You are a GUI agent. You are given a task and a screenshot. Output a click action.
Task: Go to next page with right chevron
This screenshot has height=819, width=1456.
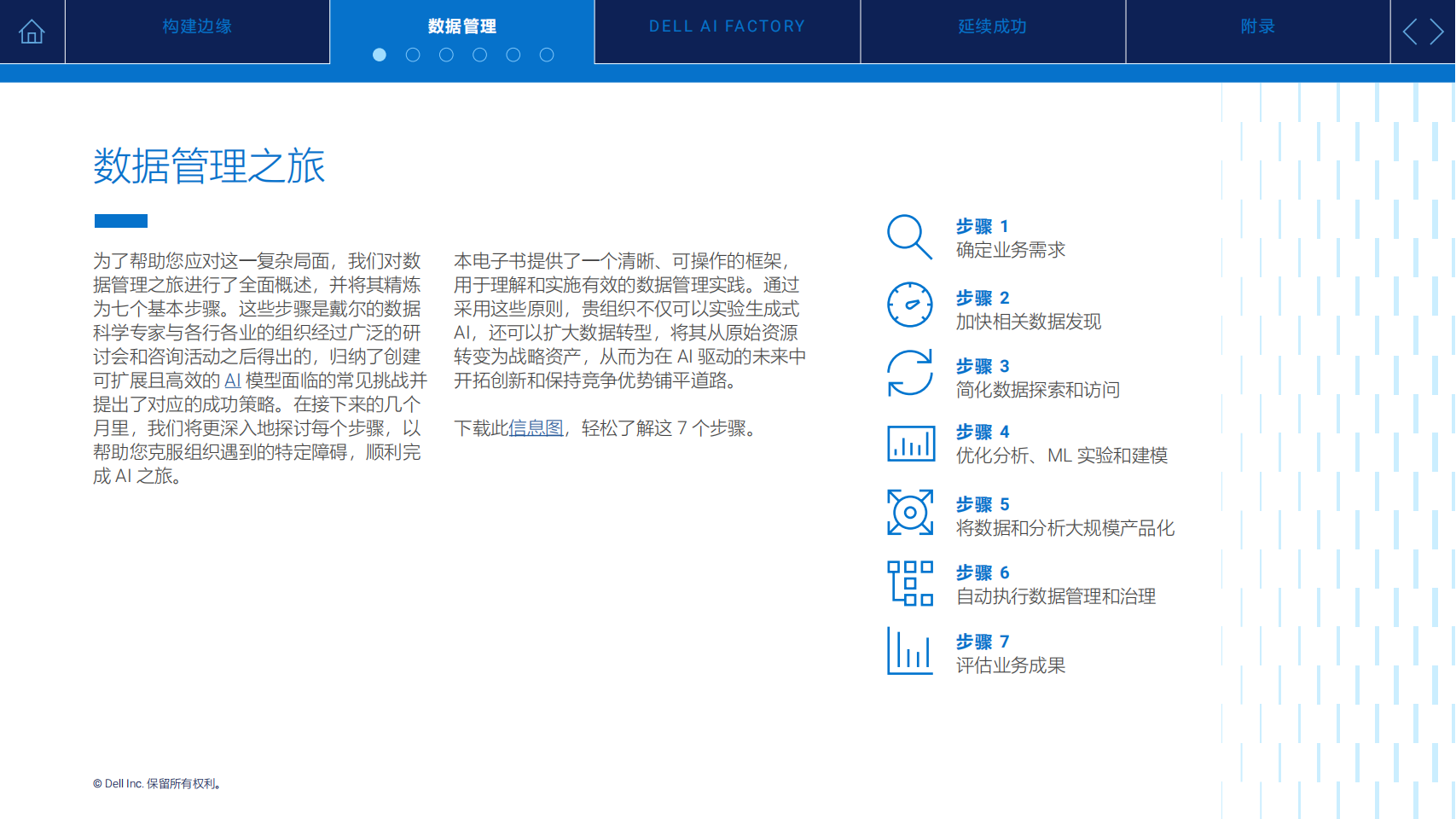(1437, 32)
